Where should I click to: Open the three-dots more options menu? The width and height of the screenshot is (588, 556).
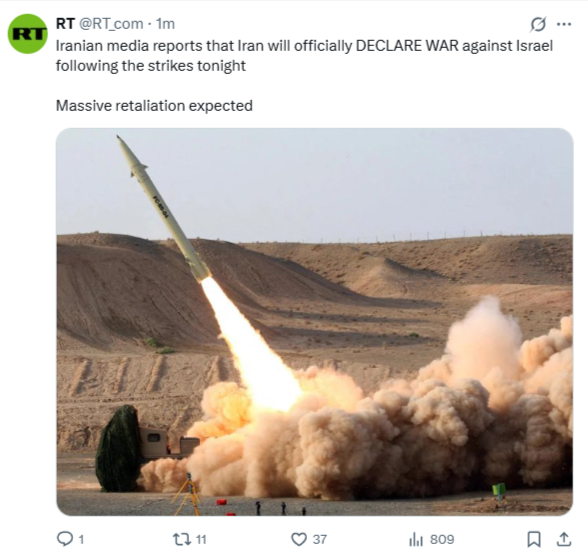point(564,24)
